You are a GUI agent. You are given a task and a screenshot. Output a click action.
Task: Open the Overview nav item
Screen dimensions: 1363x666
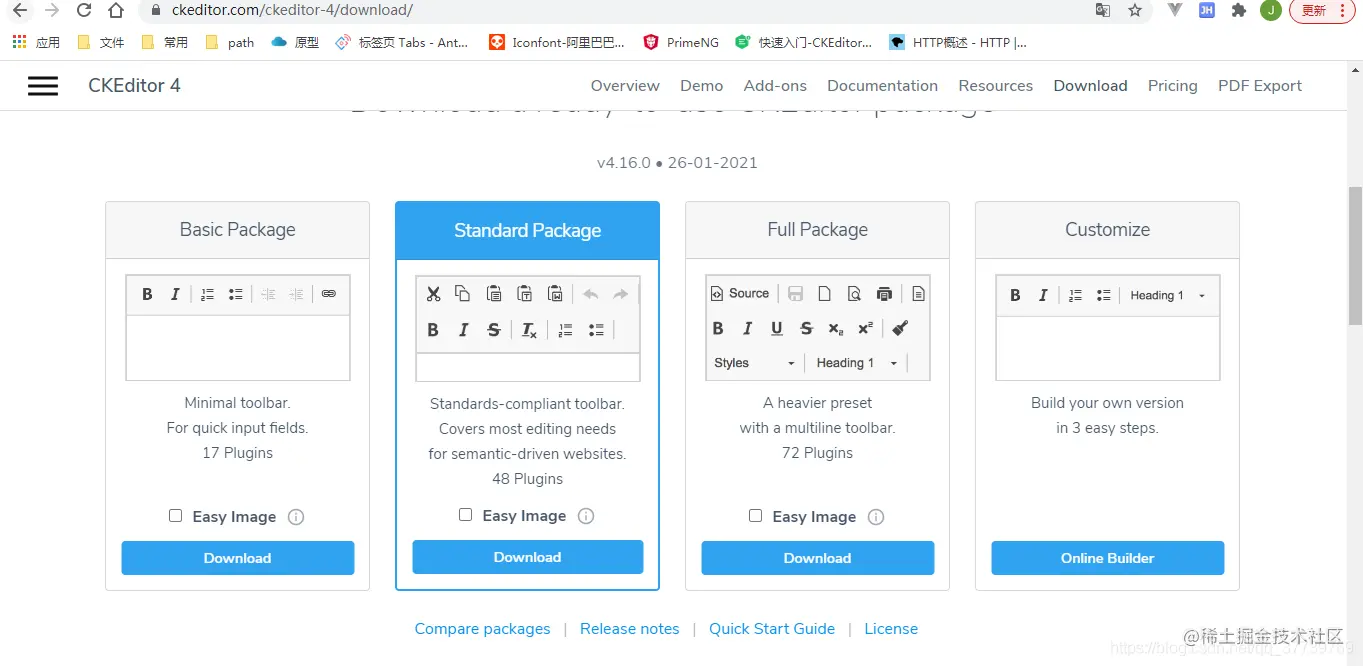[625, 86]
